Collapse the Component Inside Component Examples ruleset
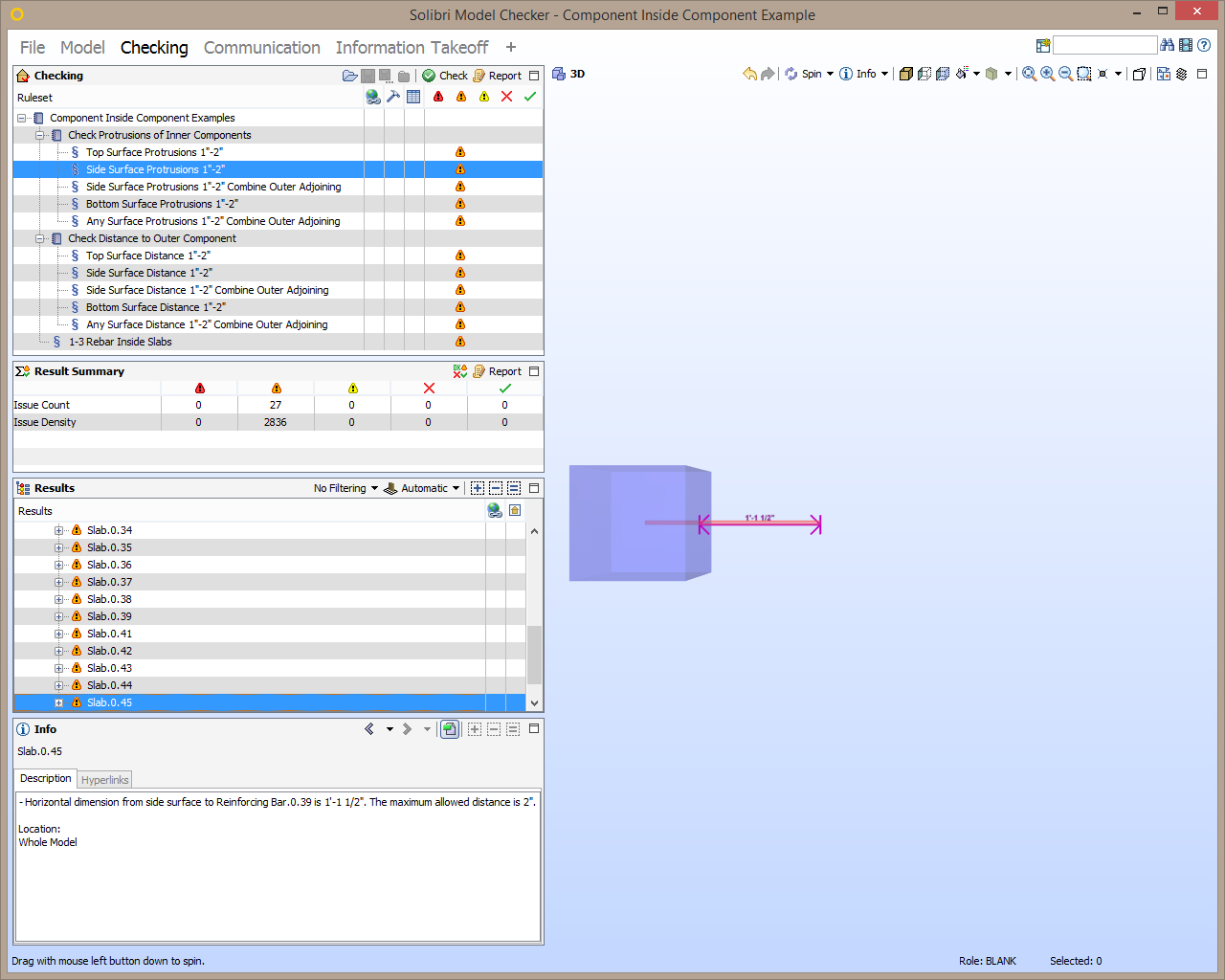 [22, 118]
